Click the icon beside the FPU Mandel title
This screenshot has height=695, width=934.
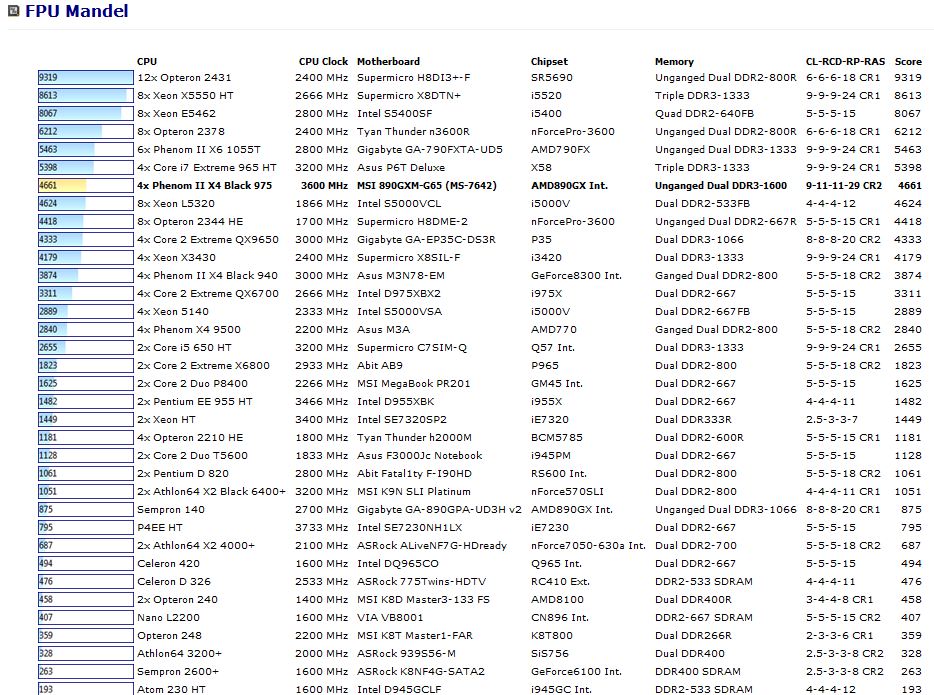click(13, 13)
